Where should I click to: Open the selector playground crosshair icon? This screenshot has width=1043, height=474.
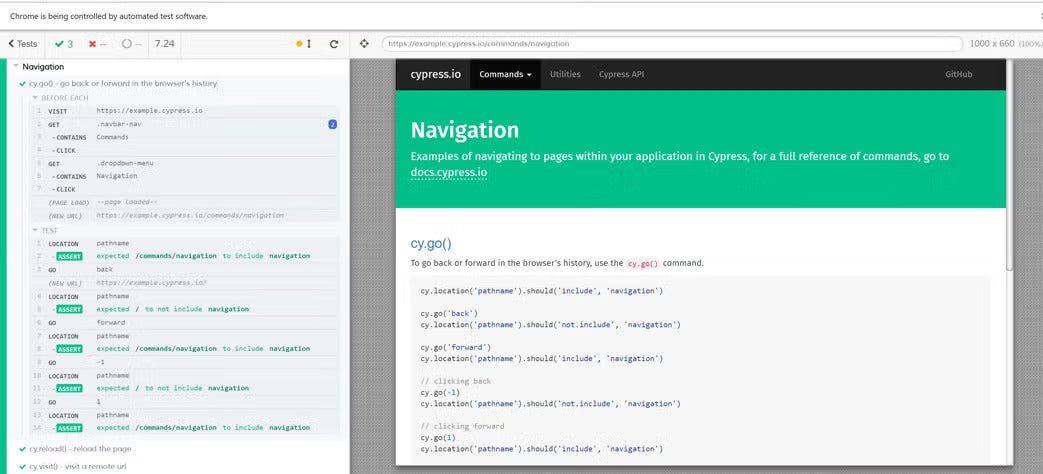pyautogui.click(x=364, y=44)
